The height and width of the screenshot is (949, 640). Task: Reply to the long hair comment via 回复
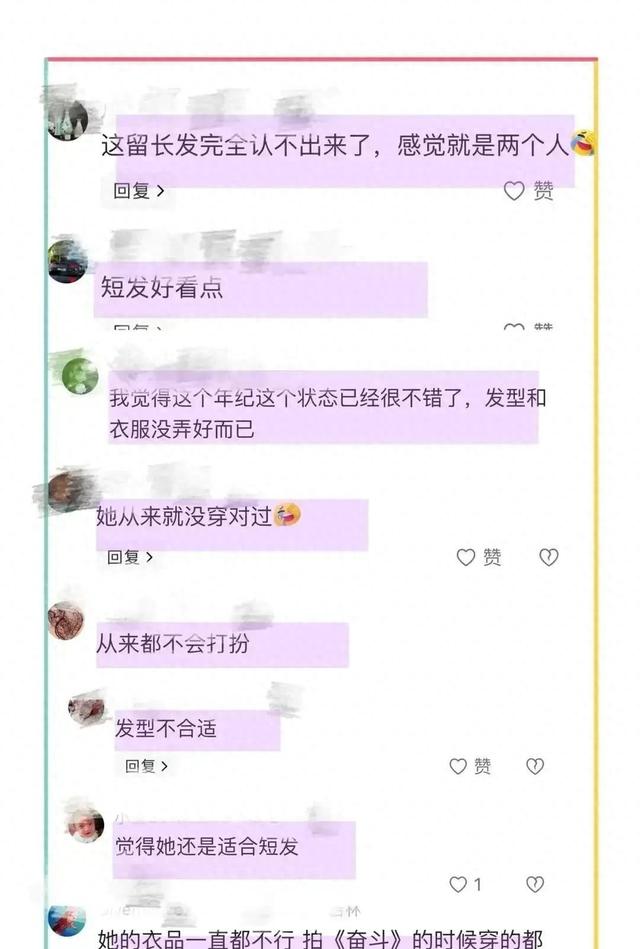(139, 191)
